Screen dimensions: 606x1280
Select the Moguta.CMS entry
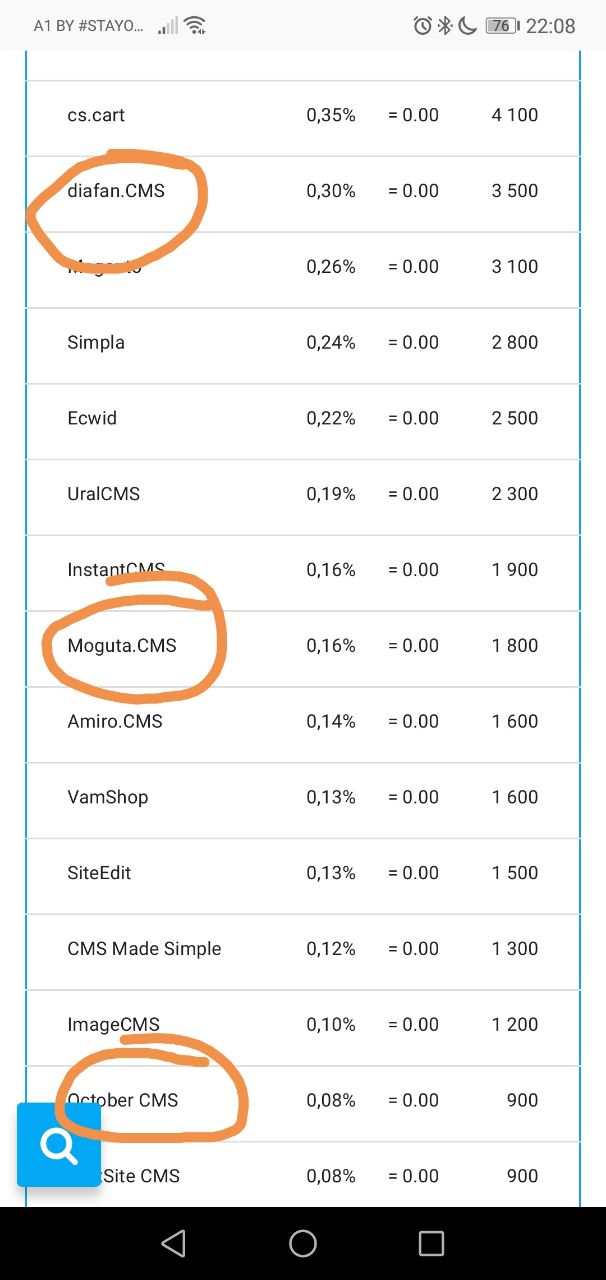122,646
